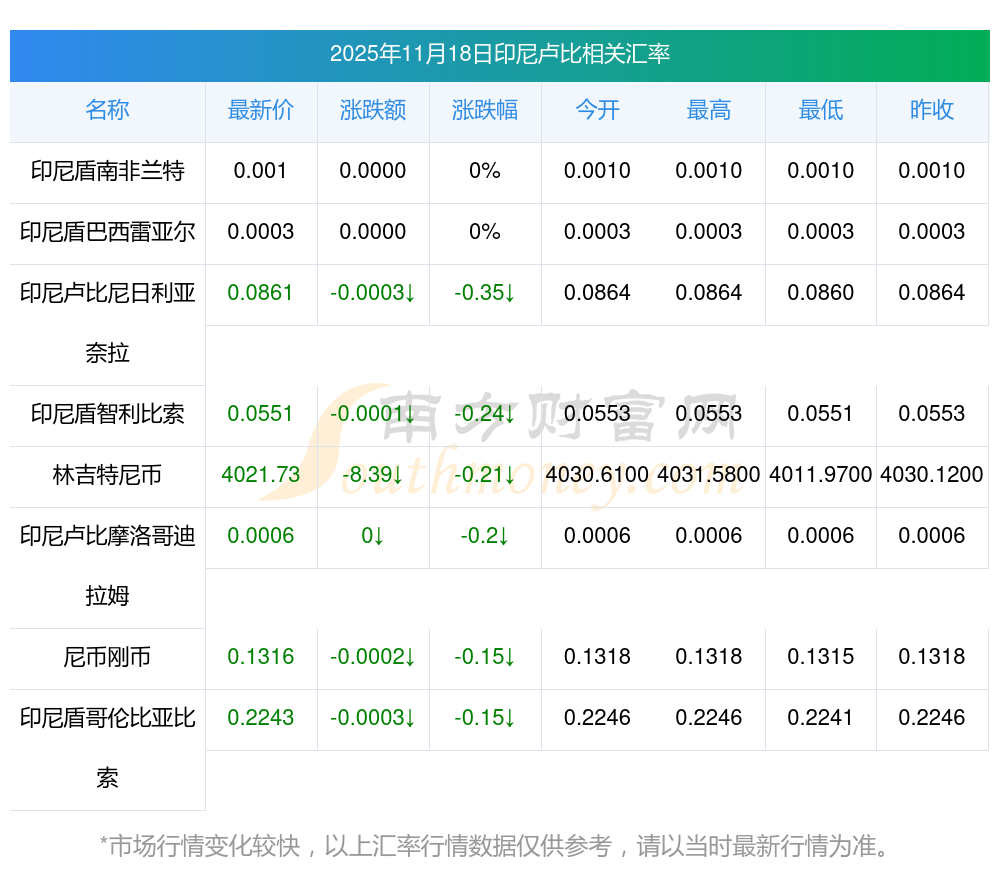Image resolution: width=1000 pixels, height=877 pixels.
Task: Click the 林吉特尼币 row name
Action: point(107,475)
